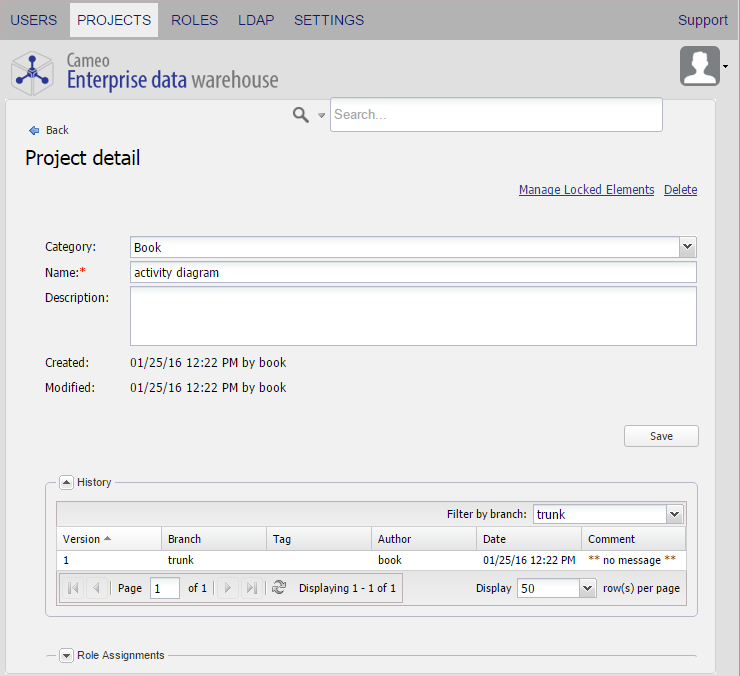
Task: Click the Back arrow icon
Action: 33,130
